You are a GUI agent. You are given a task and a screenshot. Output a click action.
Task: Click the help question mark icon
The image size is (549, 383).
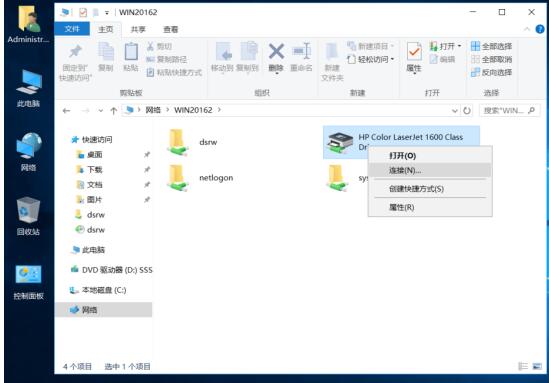[540, 29]
